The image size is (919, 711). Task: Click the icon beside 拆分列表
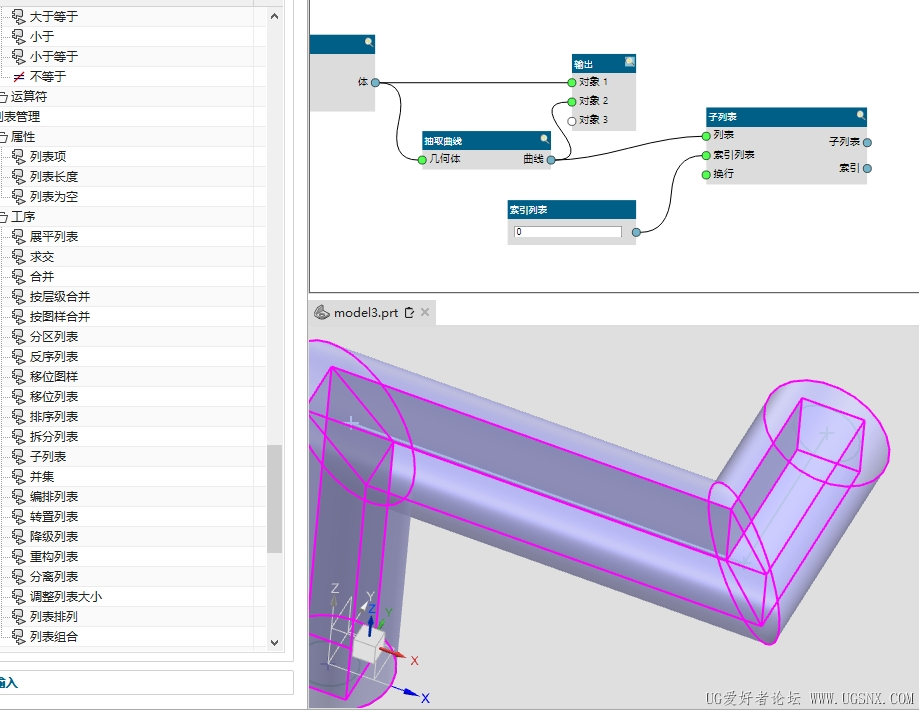pos(19,437)
